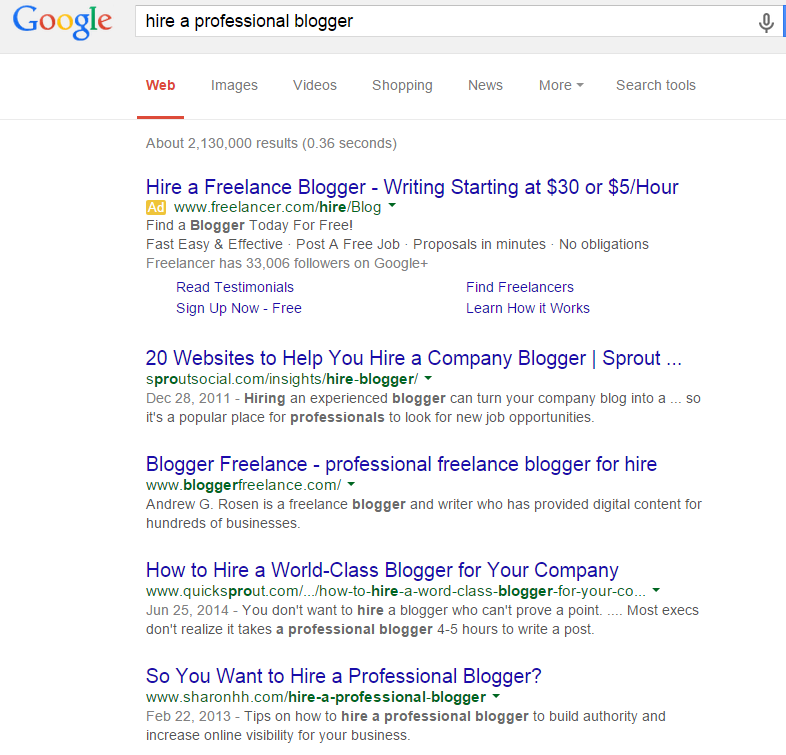This screenshot has height=755, width=786.
Task: Open Search tools options
Action: [x=655, y=85]
